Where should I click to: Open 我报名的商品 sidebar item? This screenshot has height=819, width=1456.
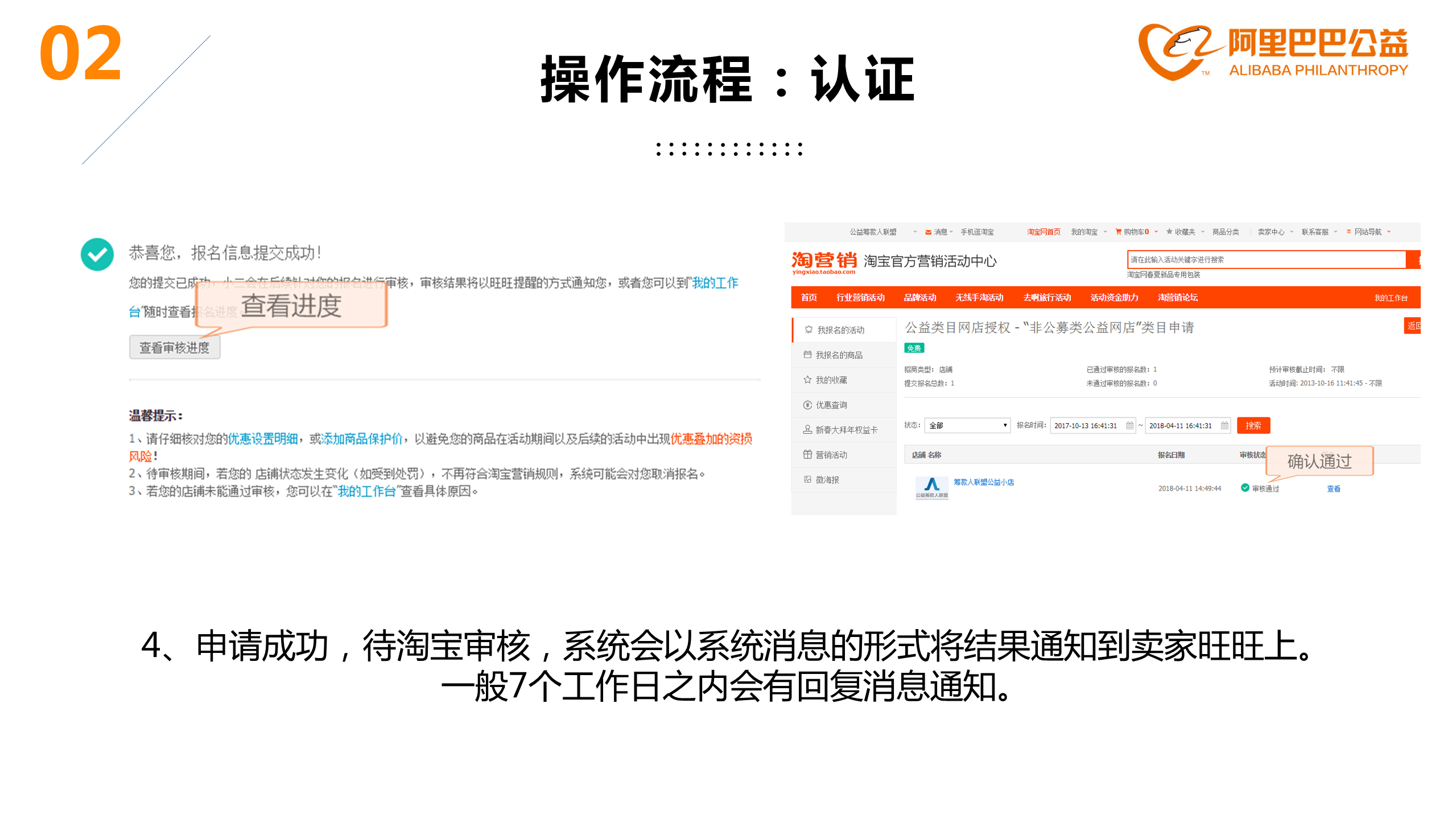[844, 355]
